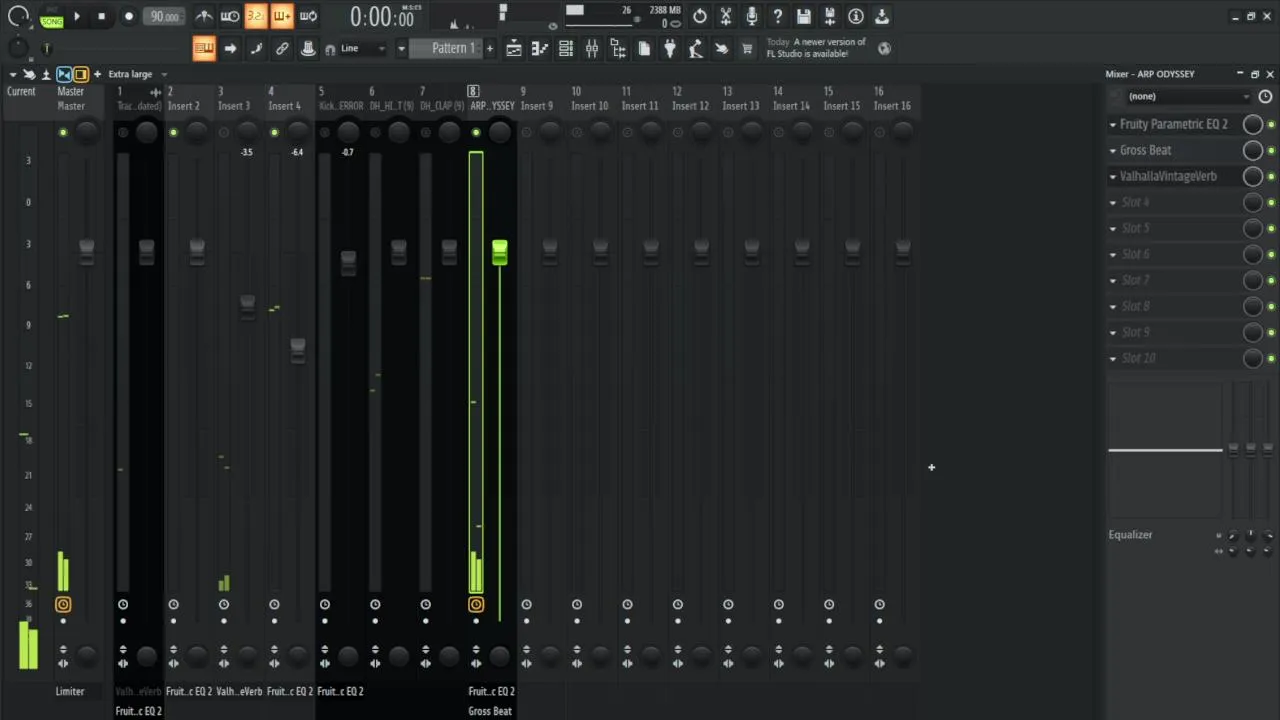Click the microphone one-click recording icon

(x=752, y=16)
